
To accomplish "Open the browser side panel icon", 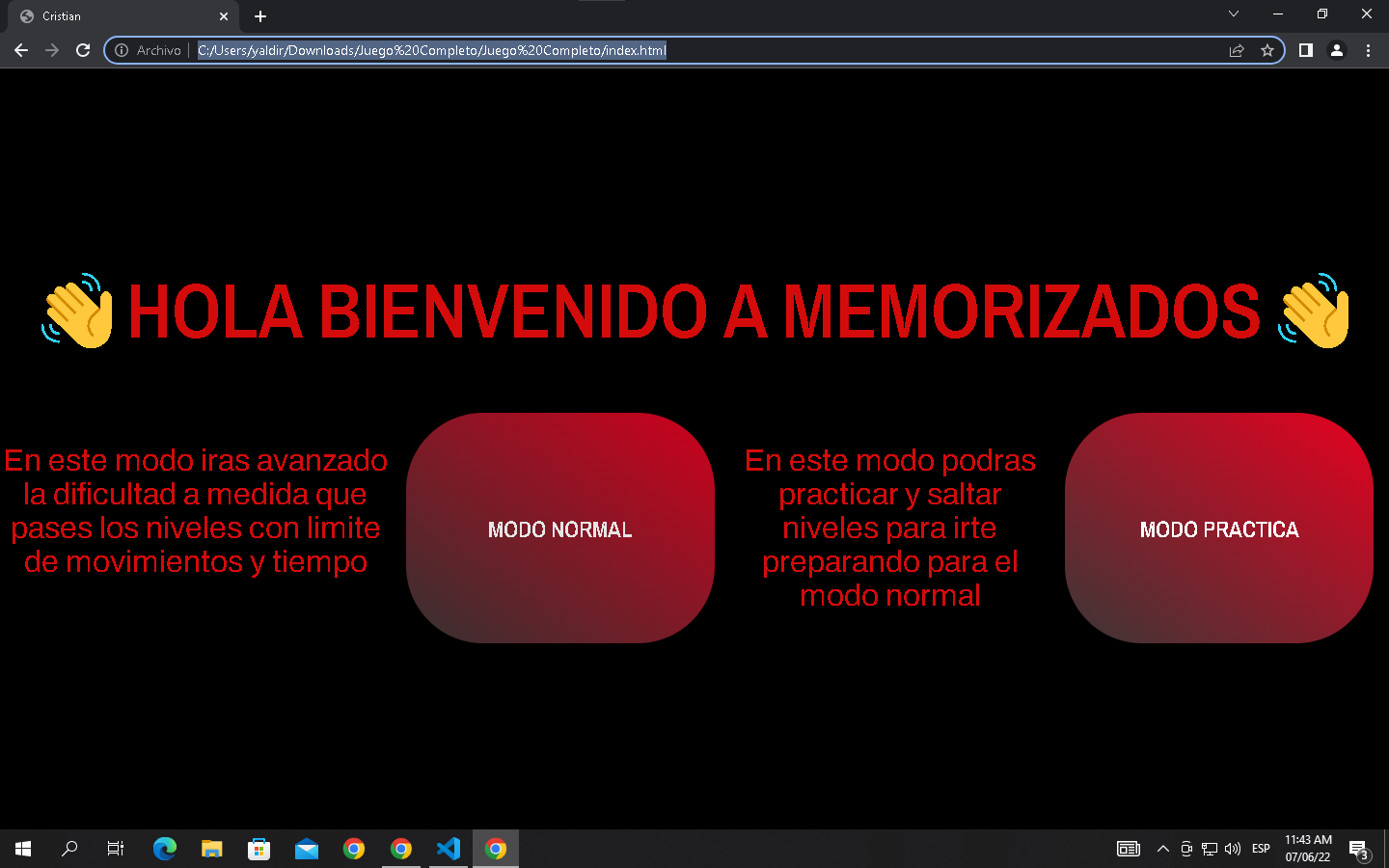I will [x=1306, y=50].
